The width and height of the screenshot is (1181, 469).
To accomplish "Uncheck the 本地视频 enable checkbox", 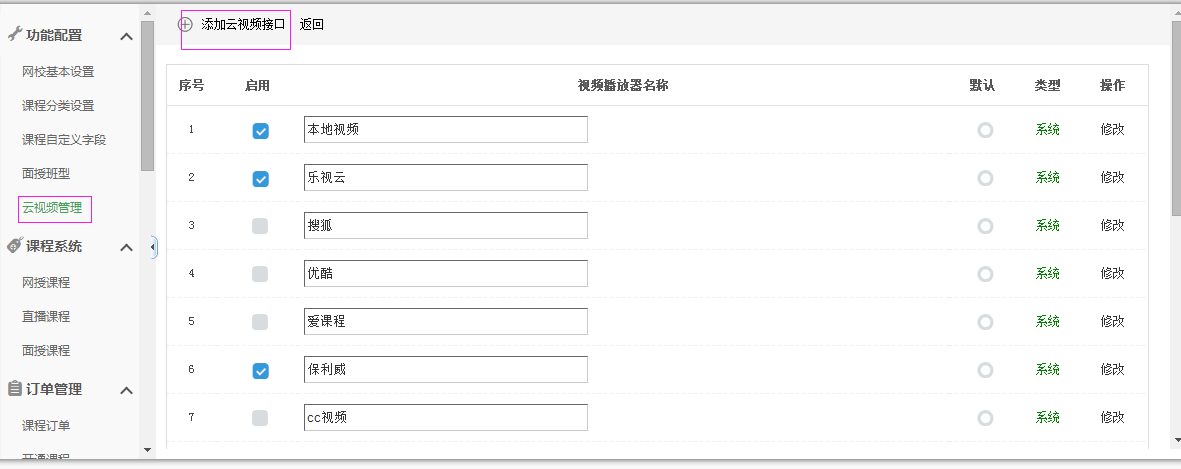I will click(260, 131).
